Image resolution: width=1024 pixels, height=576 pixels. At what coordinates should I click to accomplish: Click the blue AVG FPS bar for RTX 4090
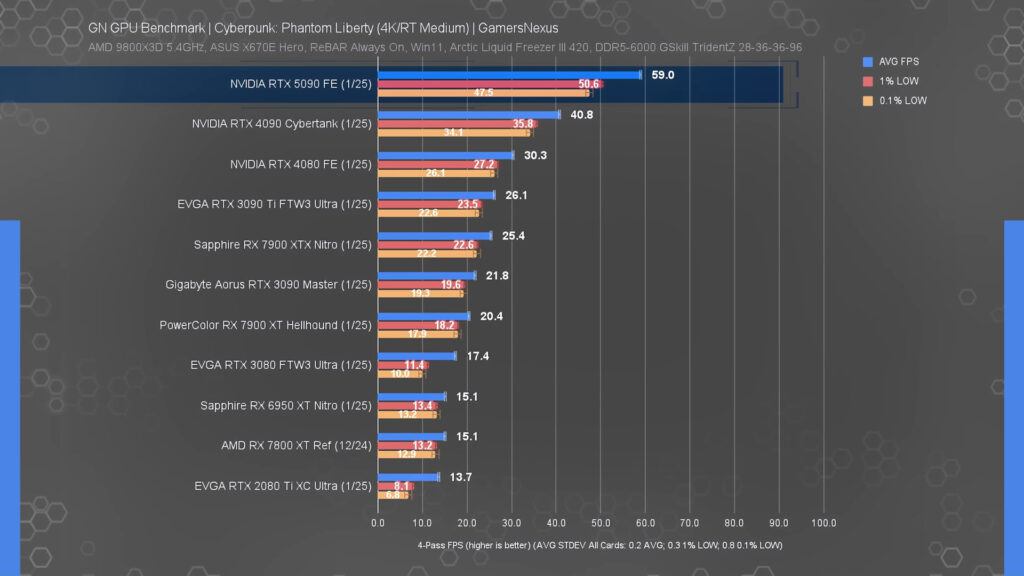(x=469, y=115)
